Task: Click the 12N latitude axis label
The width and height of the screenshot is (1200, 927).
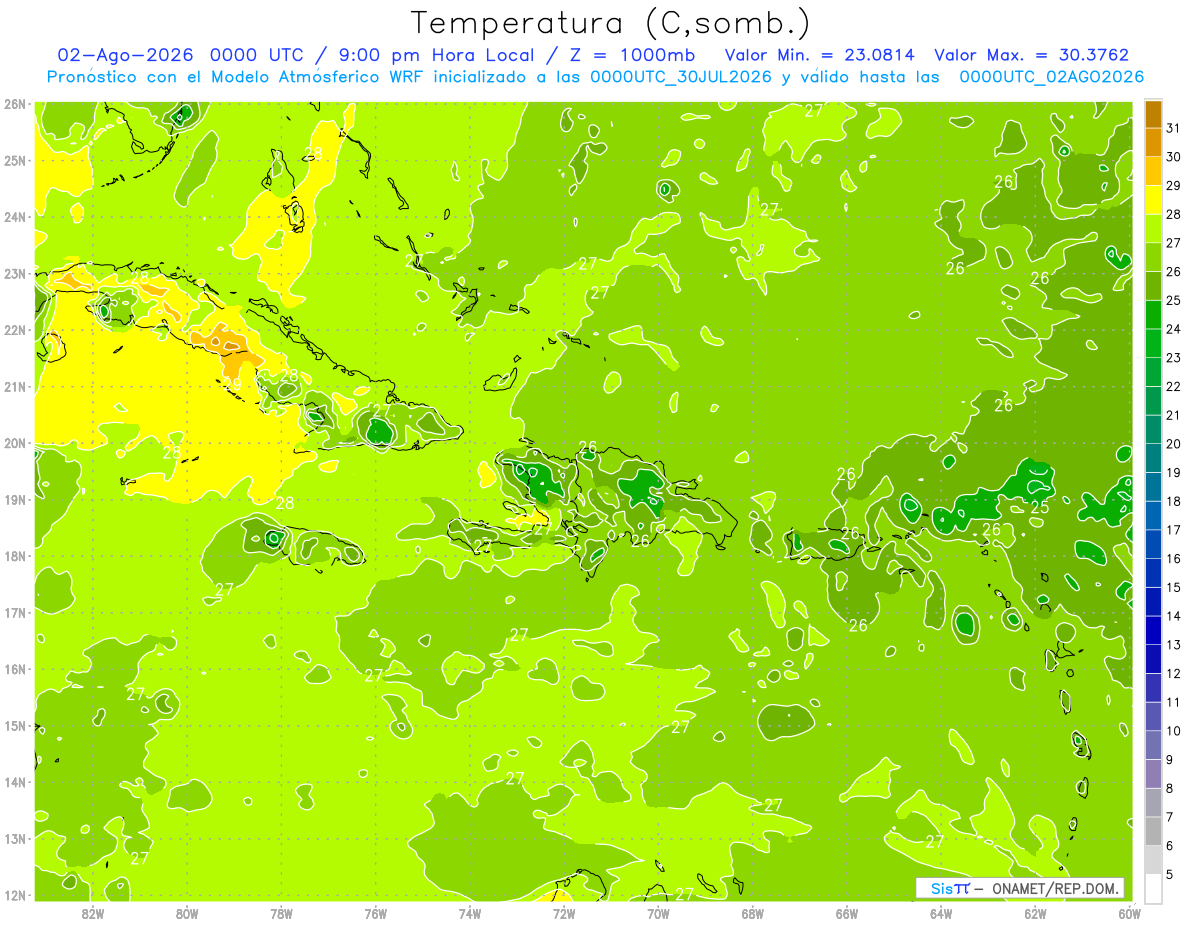Action: [14, 895]
